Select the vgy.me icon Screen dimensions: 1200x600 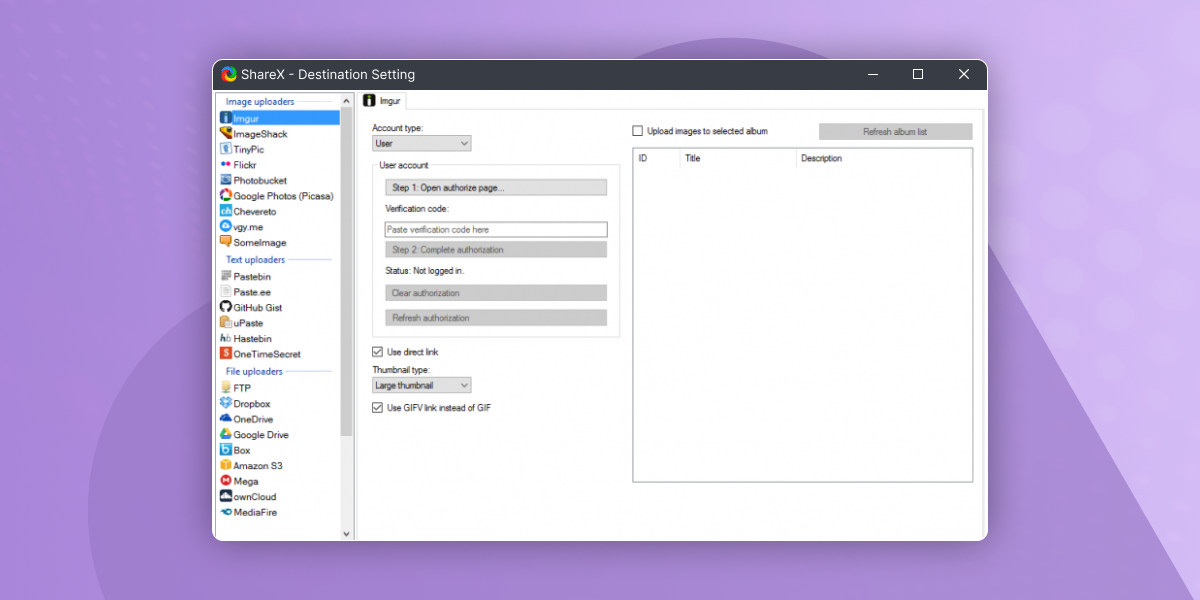[x=226, y=227]
